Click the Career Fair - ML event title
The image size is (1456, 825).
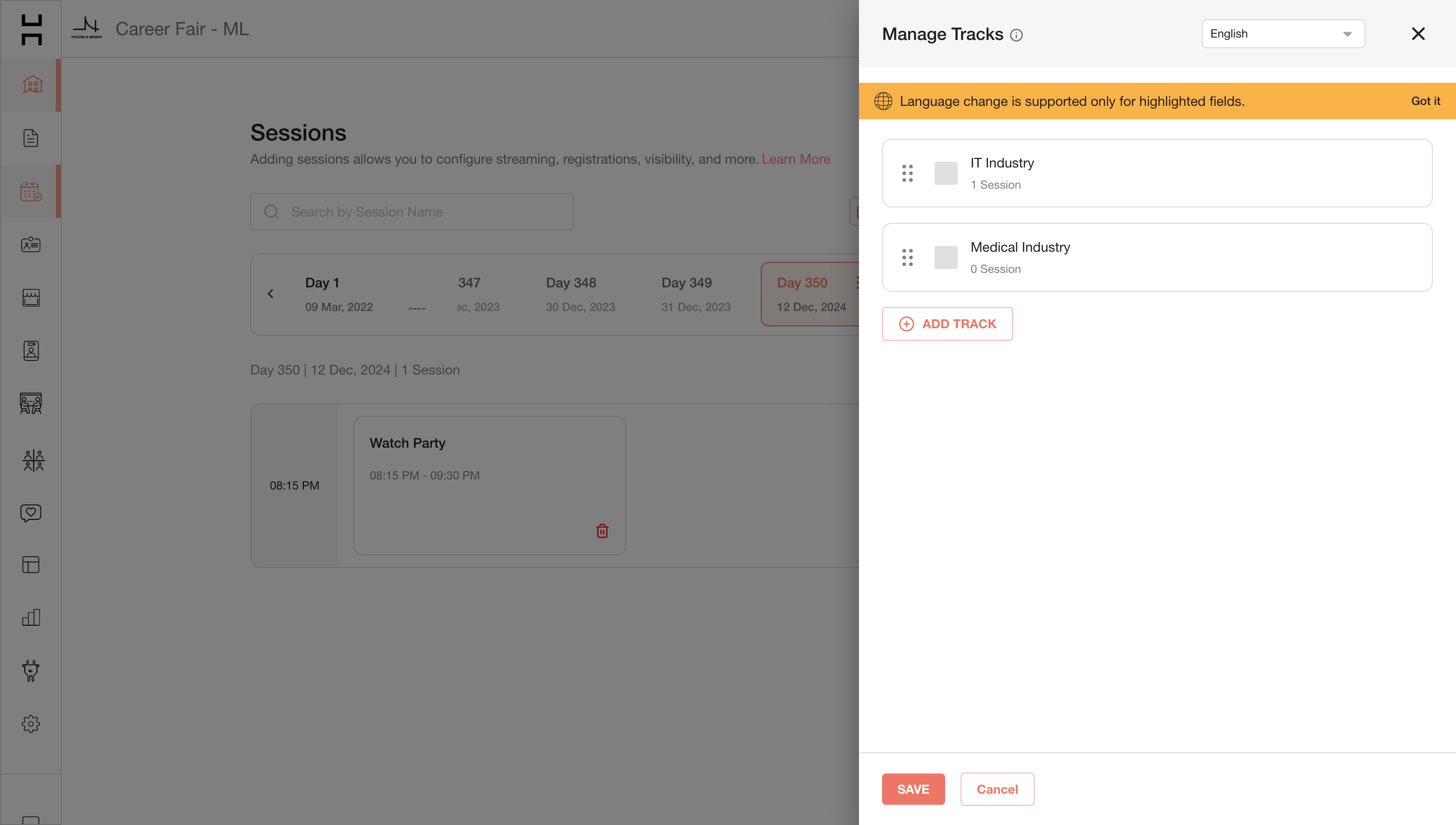tap(182, 29)
